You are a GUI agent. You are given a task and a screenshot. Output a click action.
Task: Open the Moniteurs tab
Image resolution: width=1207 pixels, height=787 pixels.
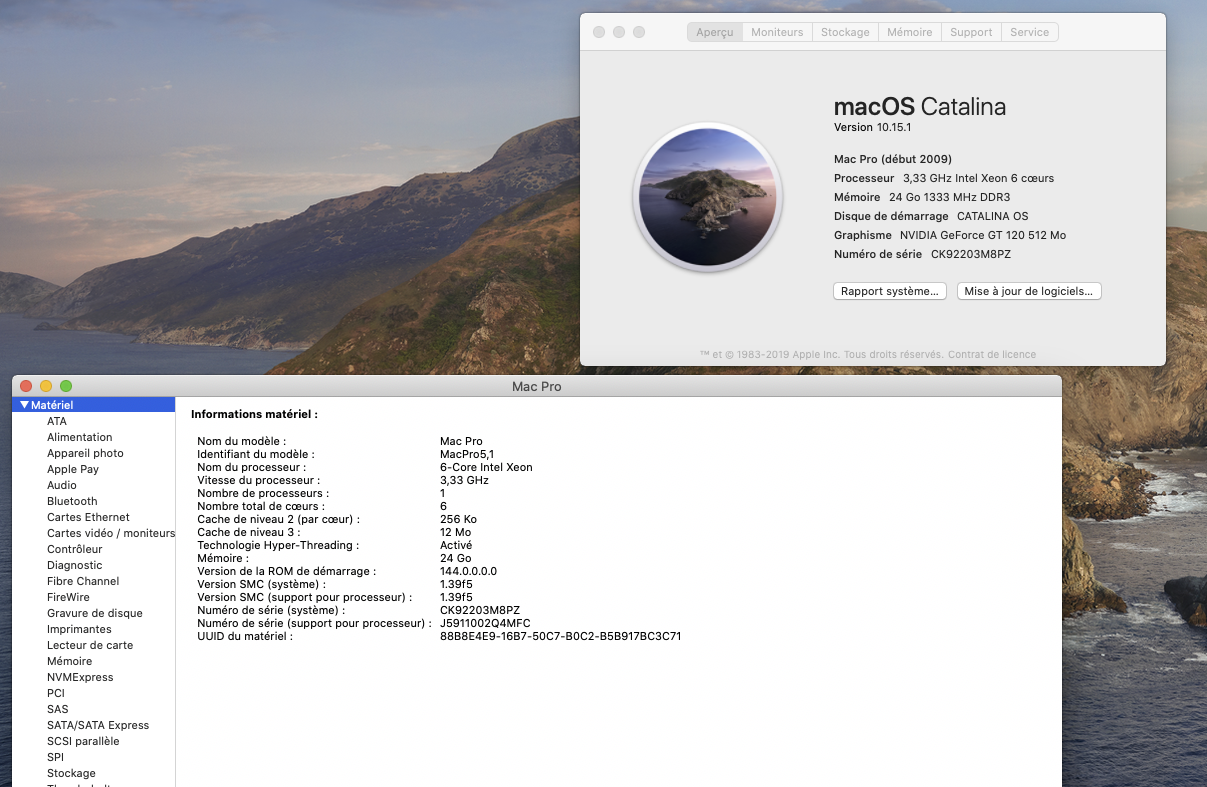point(777,32)
